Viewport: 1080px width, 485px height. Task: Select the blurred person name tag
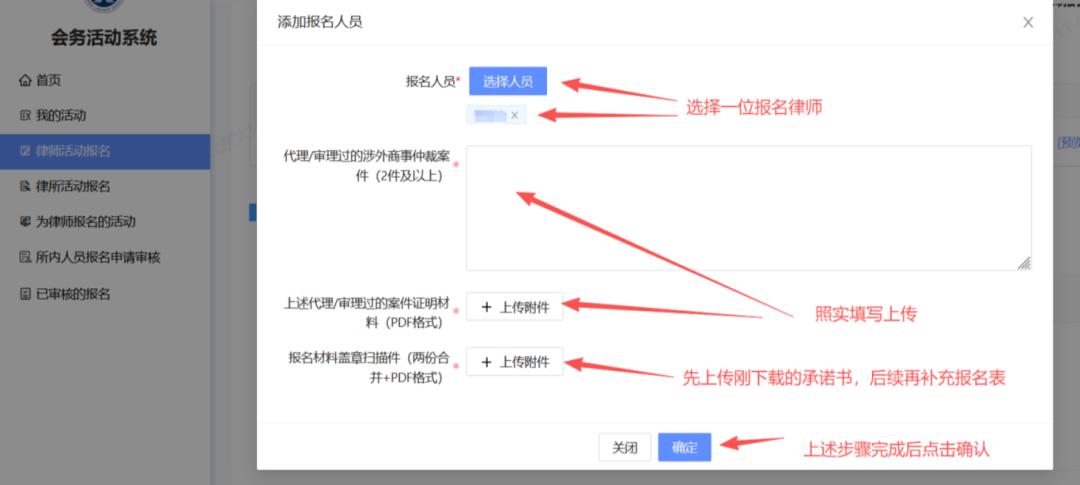(492, 116)
